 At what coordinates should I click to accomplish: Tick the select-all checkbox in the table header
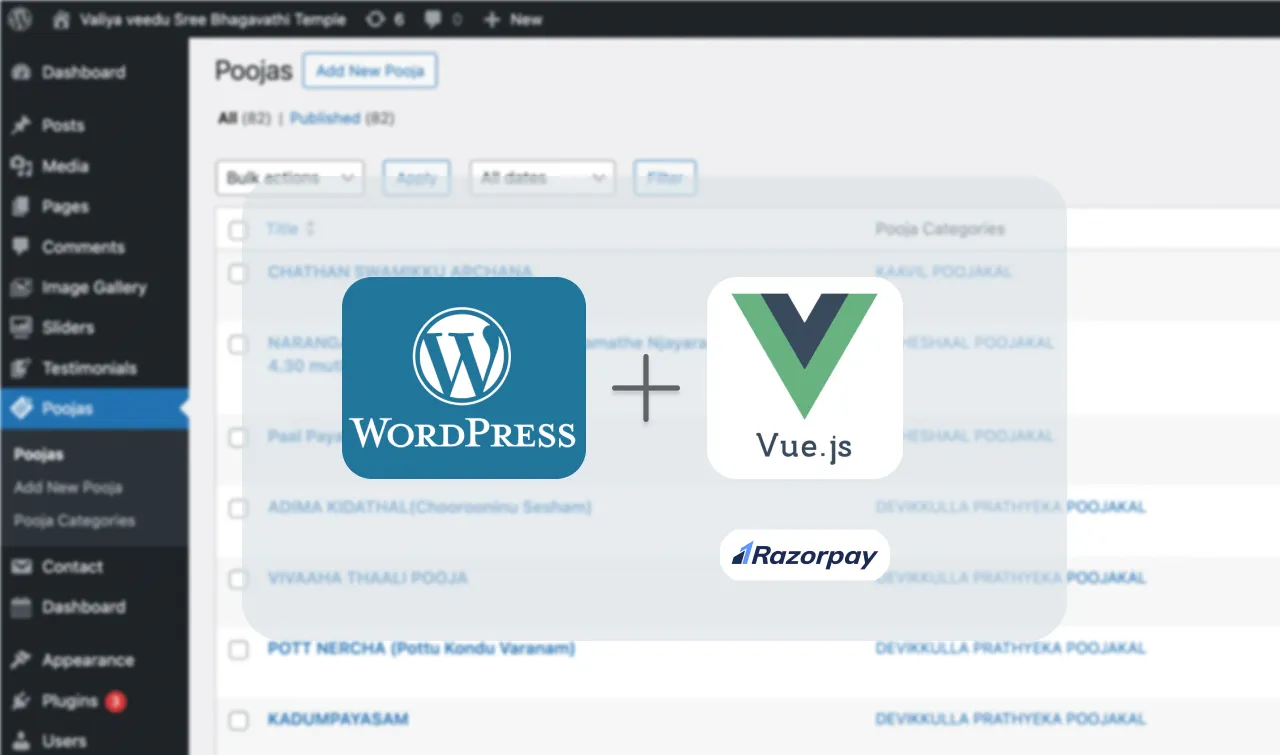point(237,230)
